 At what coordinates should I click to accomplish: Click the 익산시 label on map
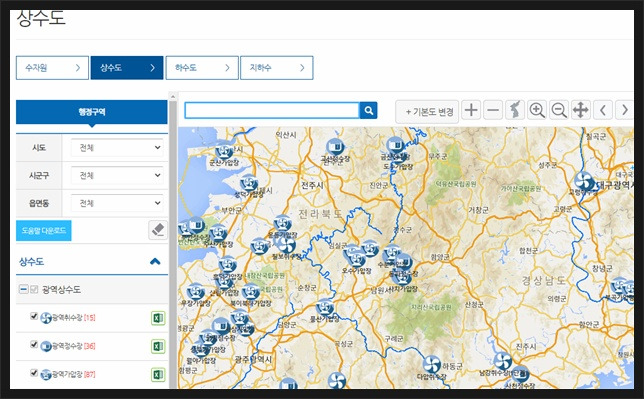pos(286,134)
